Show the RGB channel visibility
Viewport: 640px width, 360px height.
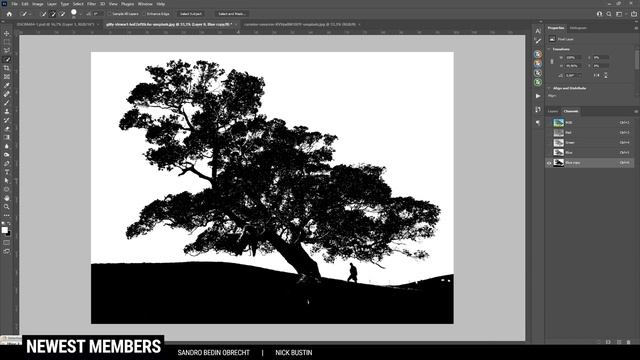pos(549,122)
